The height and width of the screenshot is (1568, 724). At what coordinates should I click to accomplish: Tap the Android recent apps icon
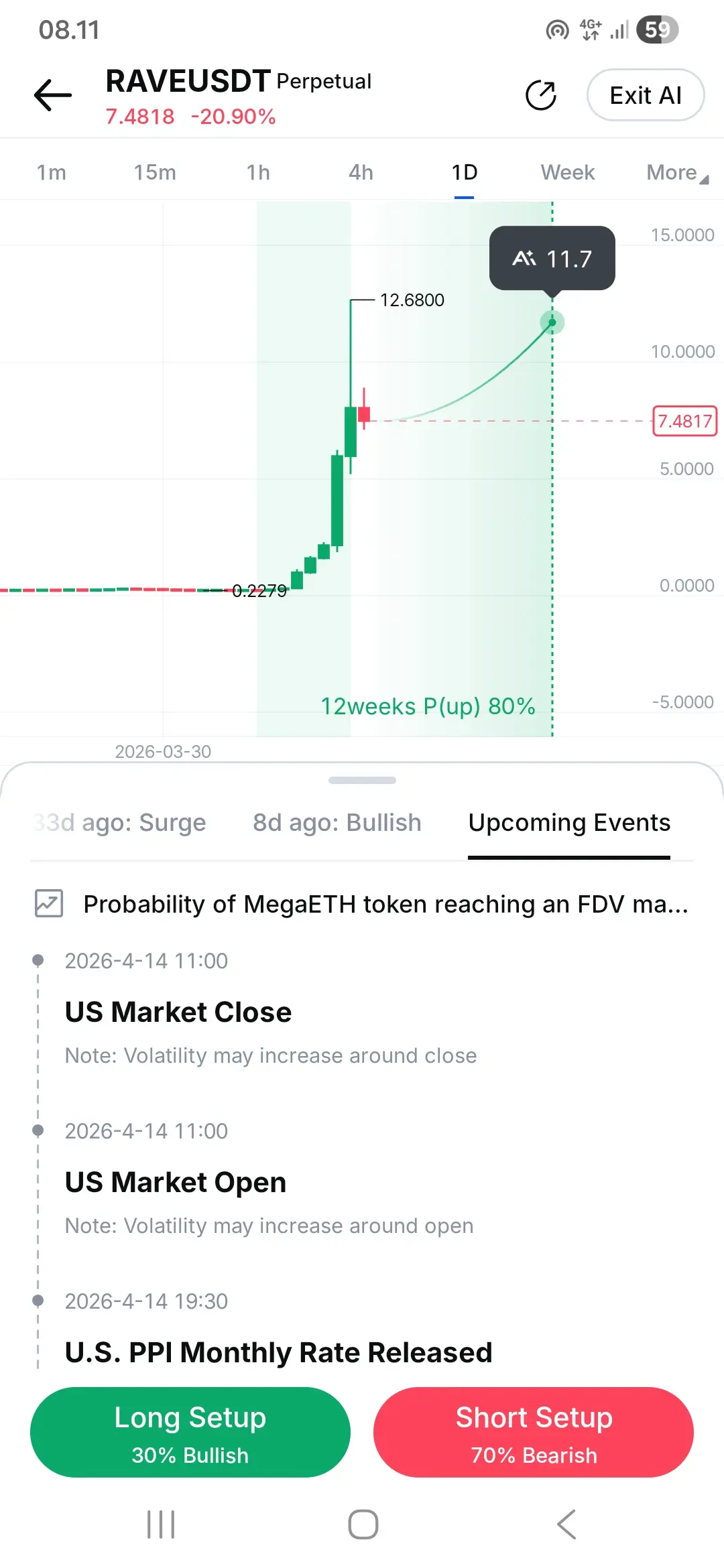[x=161, y=1524]
